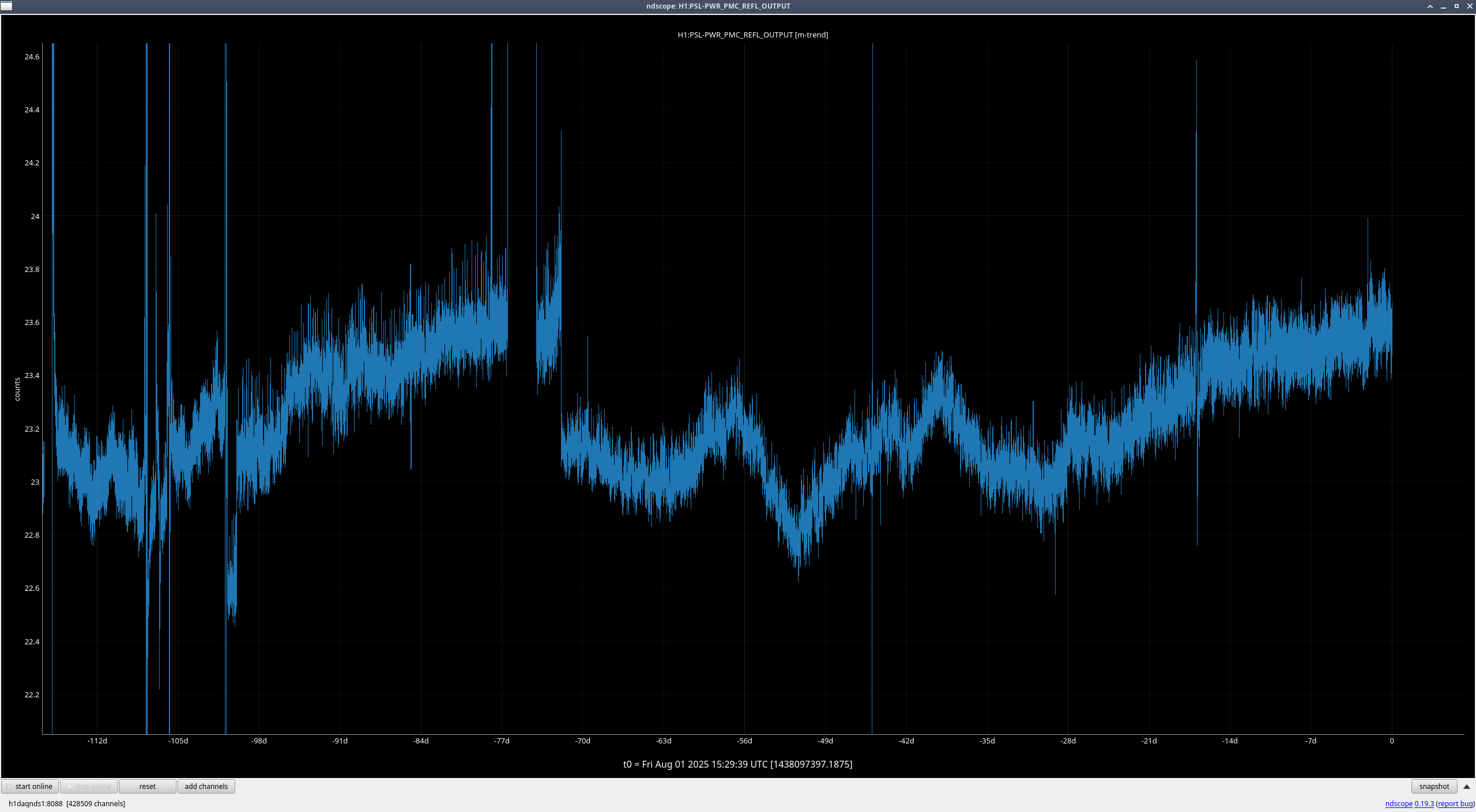
Task: Click the 24 y-axis tick label
Action: (35, 216)
